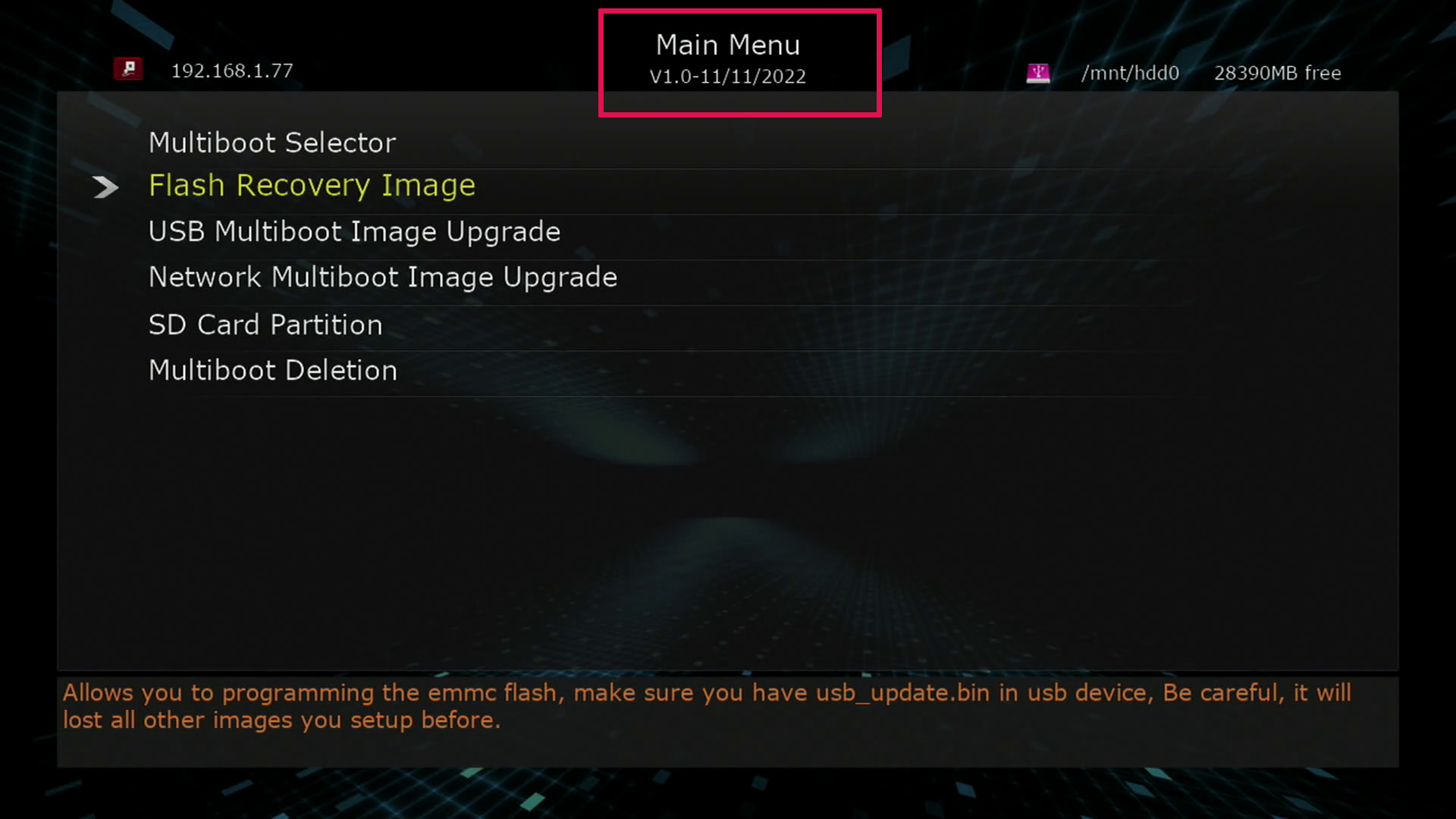Click the Main Menu title text
This screenshot has height=819, width=1456.
point(728,45)
